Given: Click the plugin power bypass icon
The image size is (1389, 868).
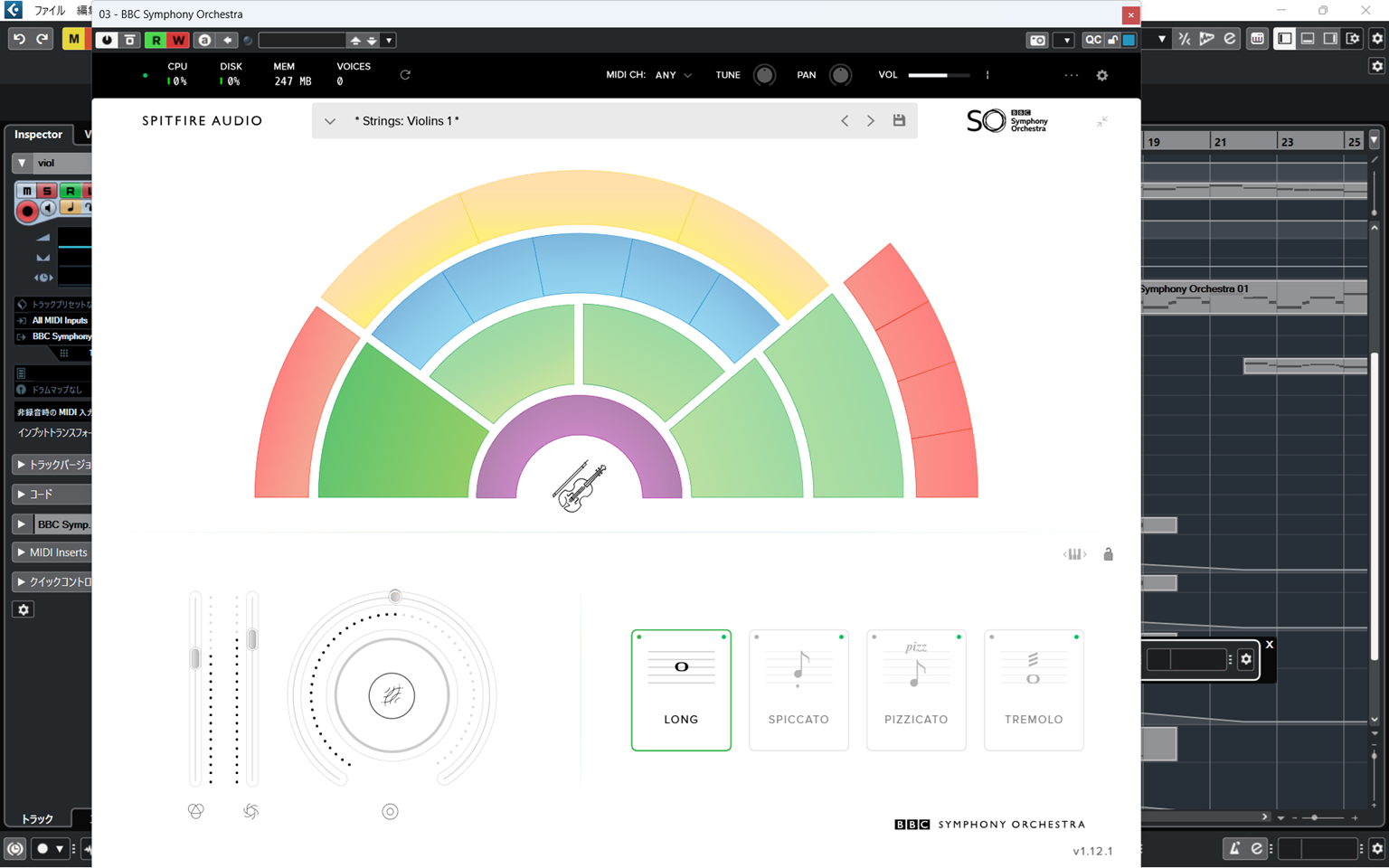Looking at the screenshot, I should tap(107, 40).
